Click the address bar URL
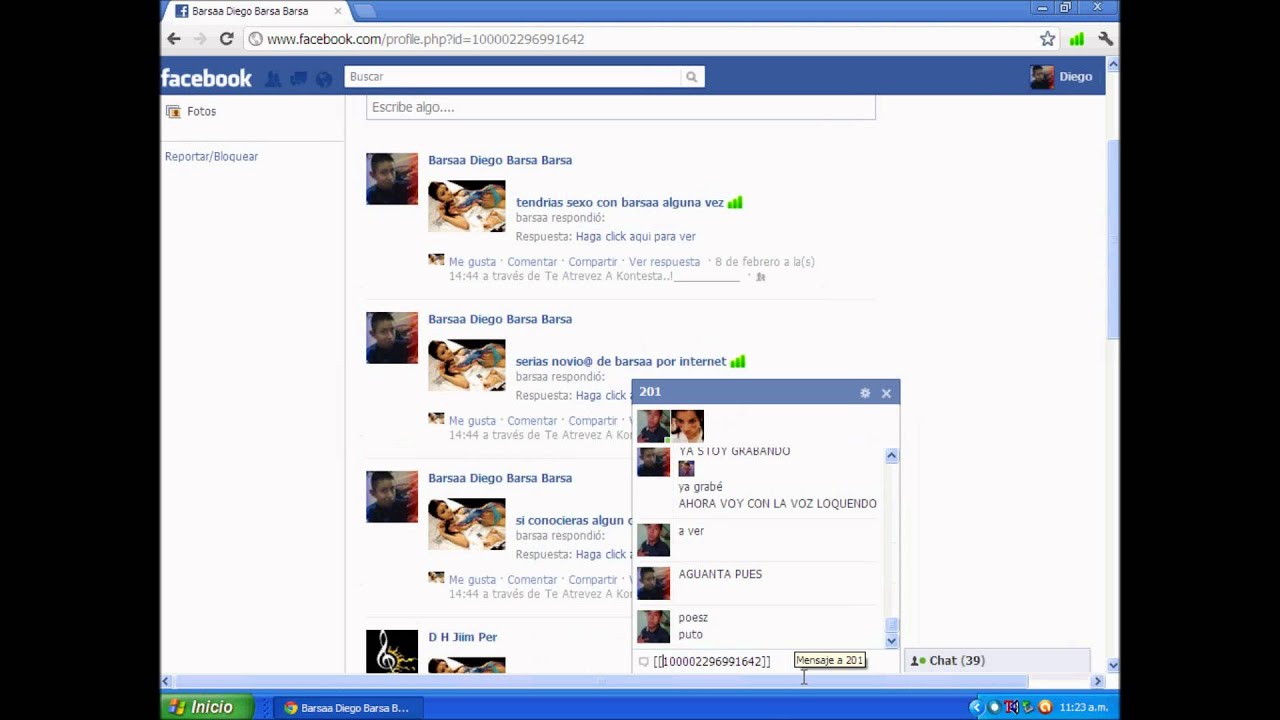 click(x=426, y=39)
